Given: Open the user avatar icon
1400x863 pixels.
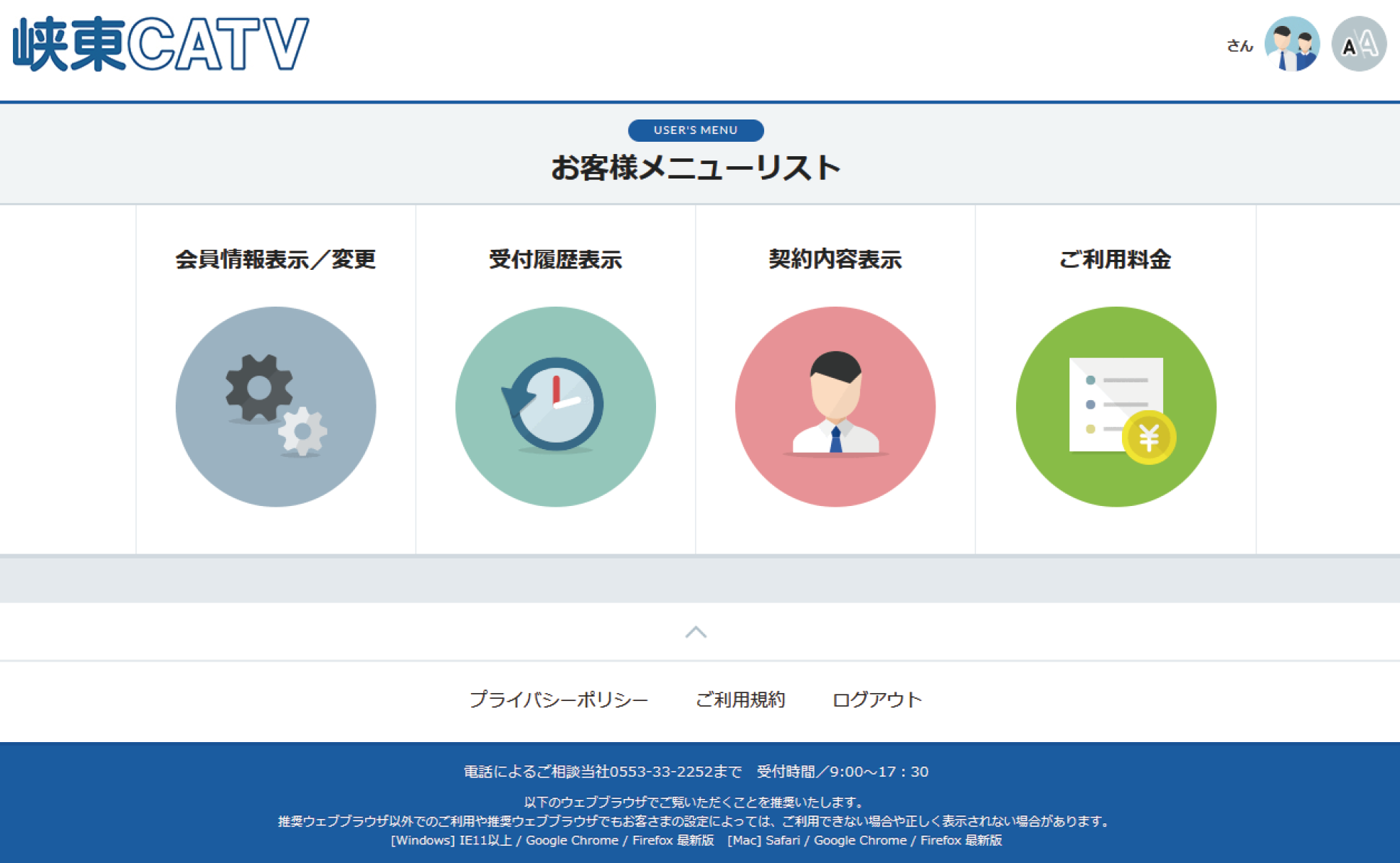Looking at the screenshot, I should pos(1292,45).
